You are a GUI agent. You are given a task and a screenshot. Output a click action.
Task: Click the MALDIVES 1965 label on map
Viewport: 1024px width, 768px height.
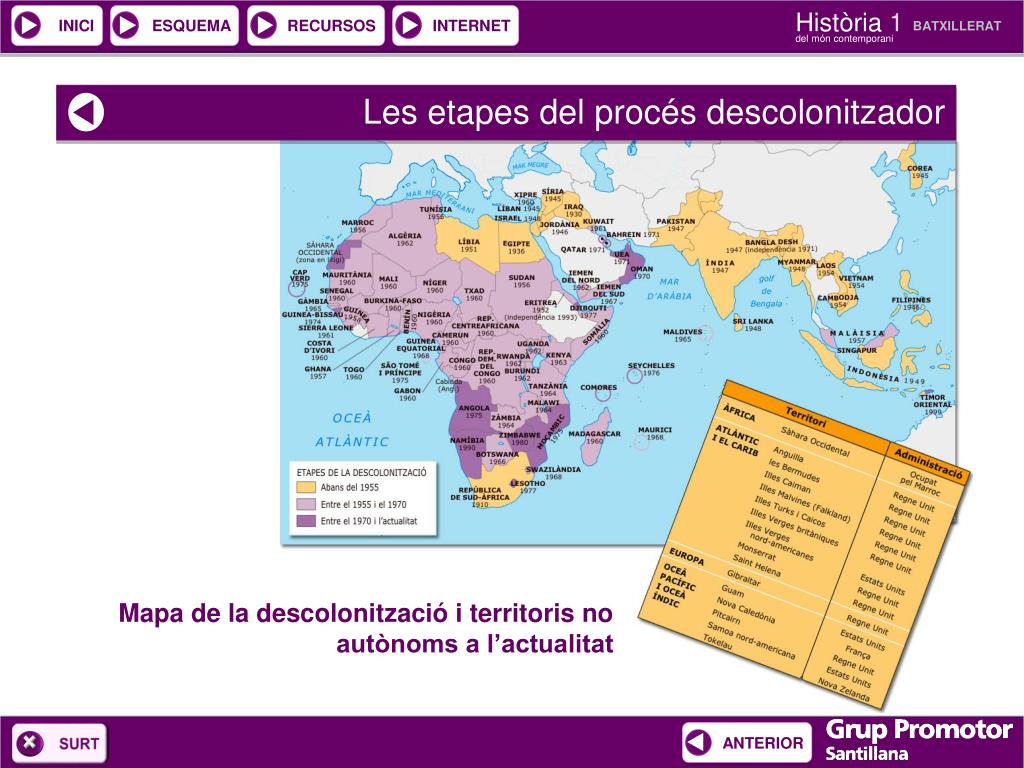tap(682, 336)
